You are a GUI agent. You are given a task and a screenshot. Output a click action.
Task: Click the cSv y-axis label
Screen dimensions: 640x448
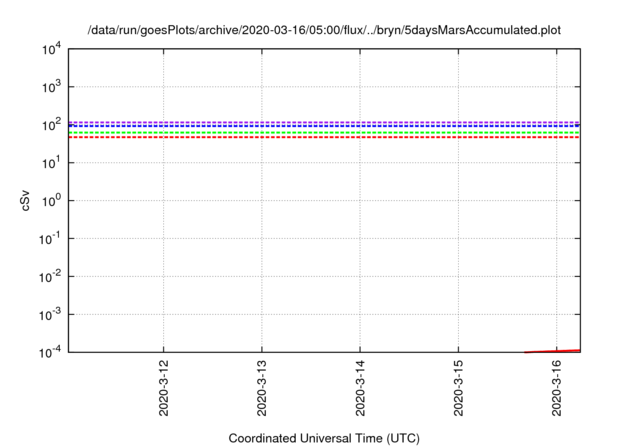[x=25, y=200]
